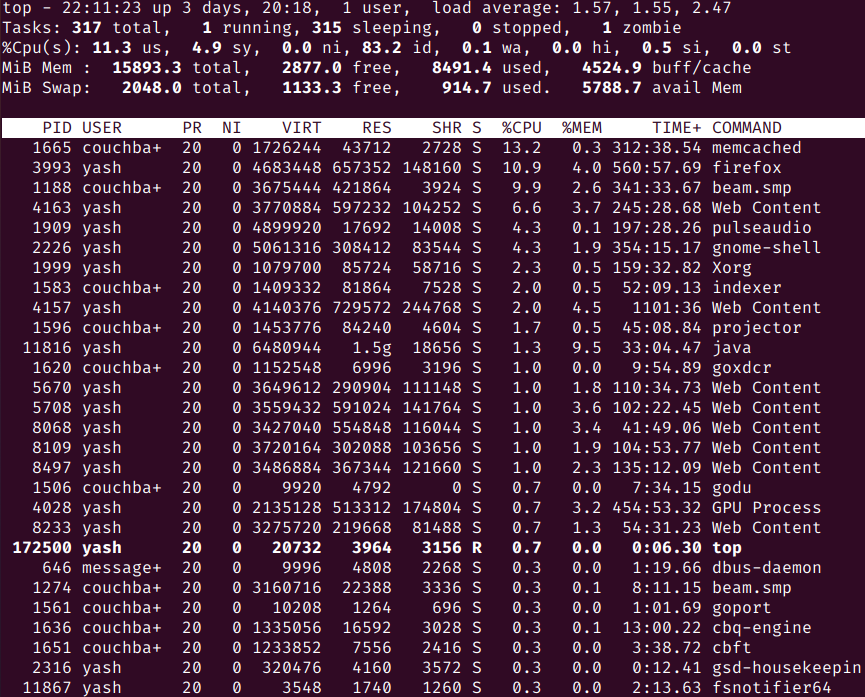The width and height of the screenshot is (865, 697).
Task: Click the %CPU column header
Action: click(x=521, y=128)
